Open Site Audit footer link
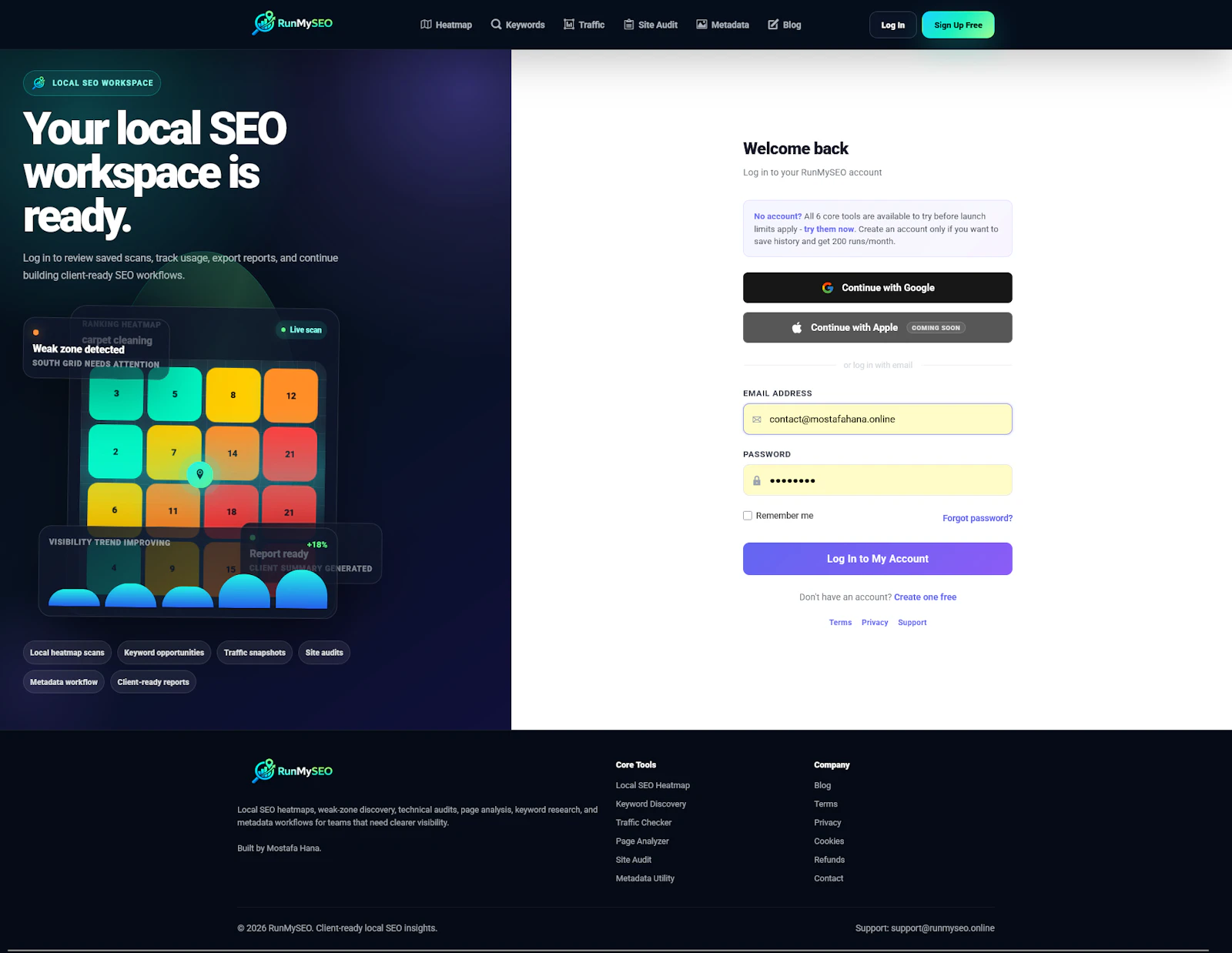The width and height of the screenshot is (1232, 953). point(634,860)
